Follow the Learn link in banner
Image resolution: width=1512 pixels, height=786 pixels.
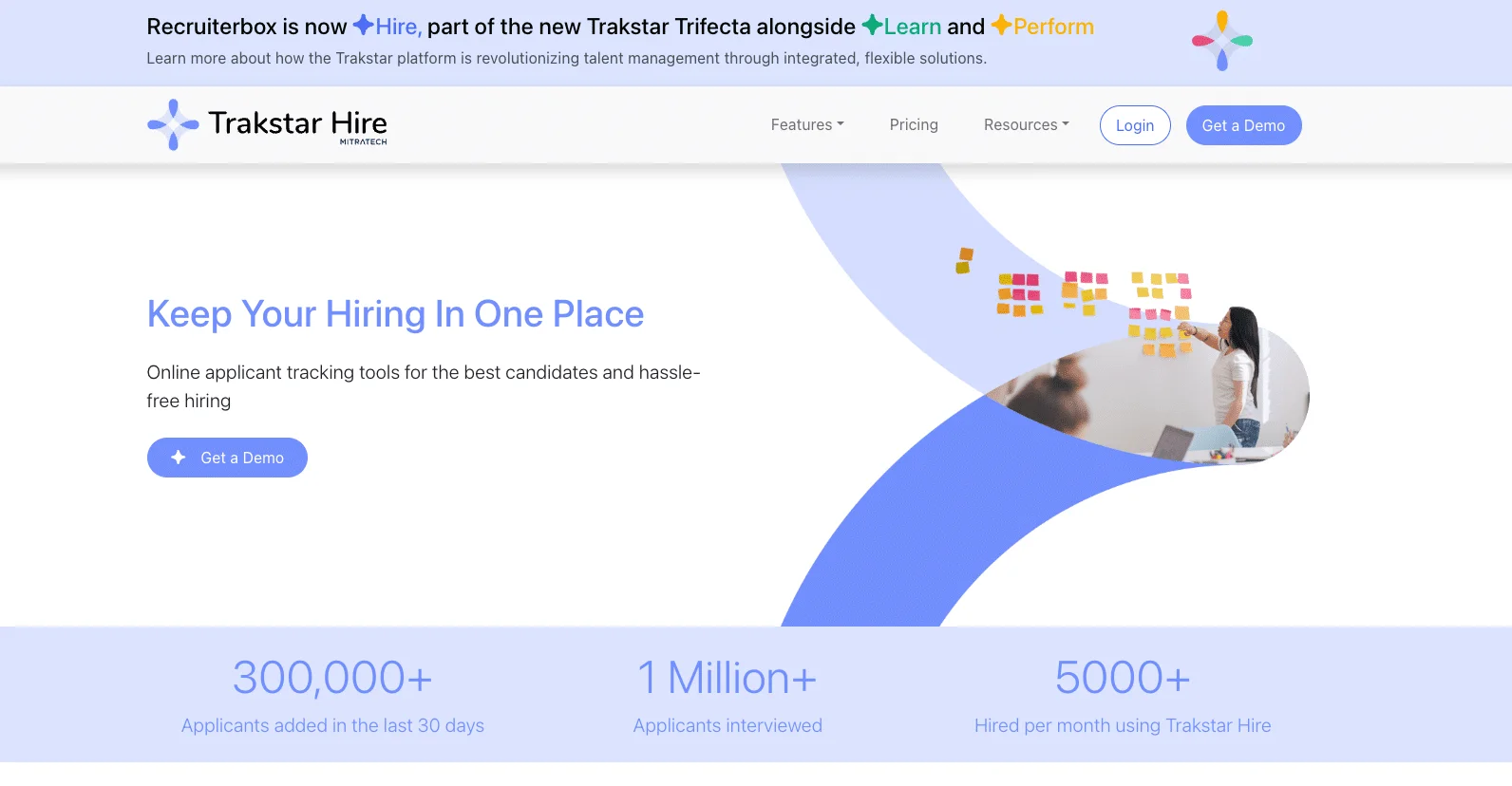tap(912, 27)
